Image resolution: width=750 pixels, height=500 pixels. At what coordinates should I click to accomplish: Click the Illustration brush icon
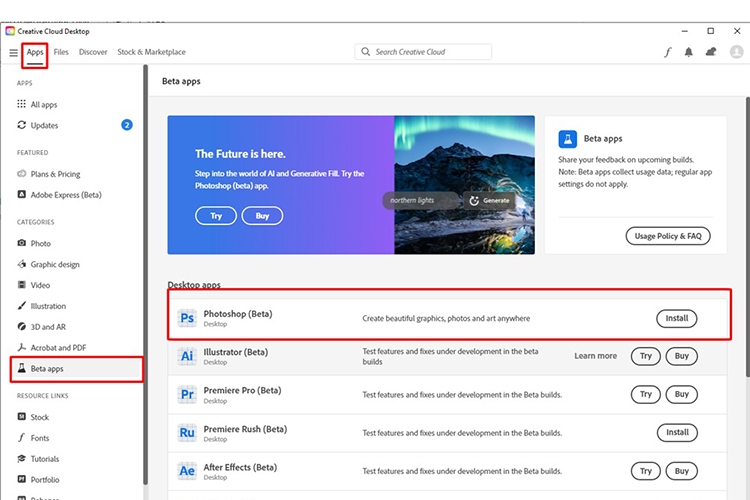click(x=22, y=306)
